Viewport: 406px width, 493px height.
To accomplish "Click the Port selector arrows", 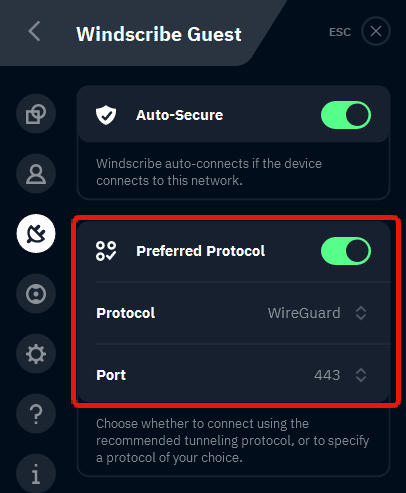I will point(361,375).
